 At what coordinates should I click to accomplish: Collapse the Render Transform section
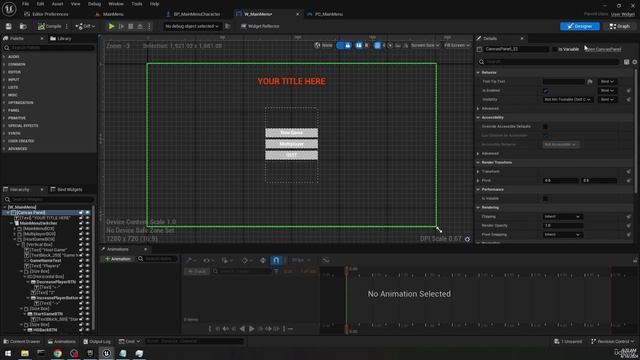pos(478,162)
